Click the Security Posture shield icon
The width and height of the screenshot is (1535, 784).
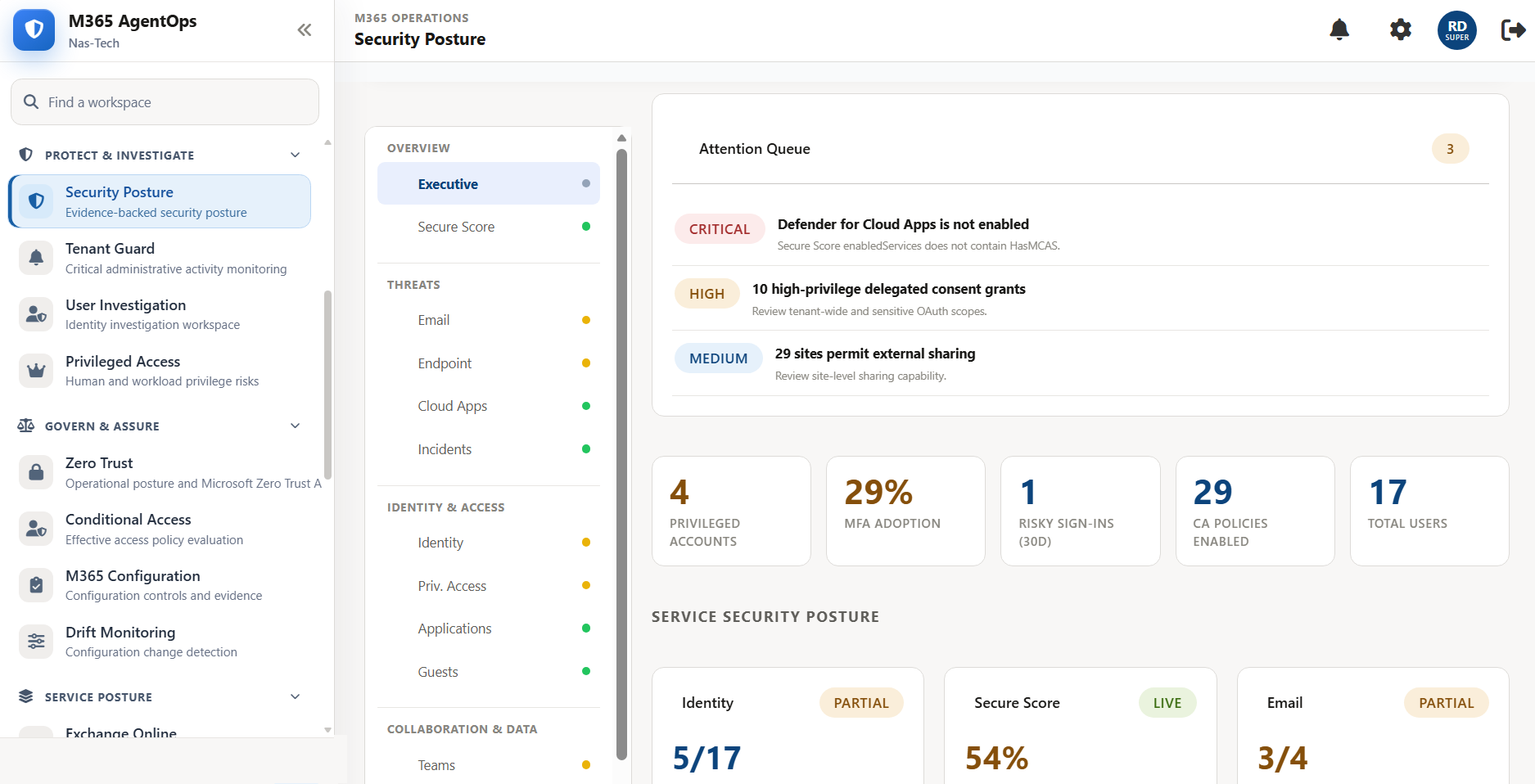tap(36, 201)
